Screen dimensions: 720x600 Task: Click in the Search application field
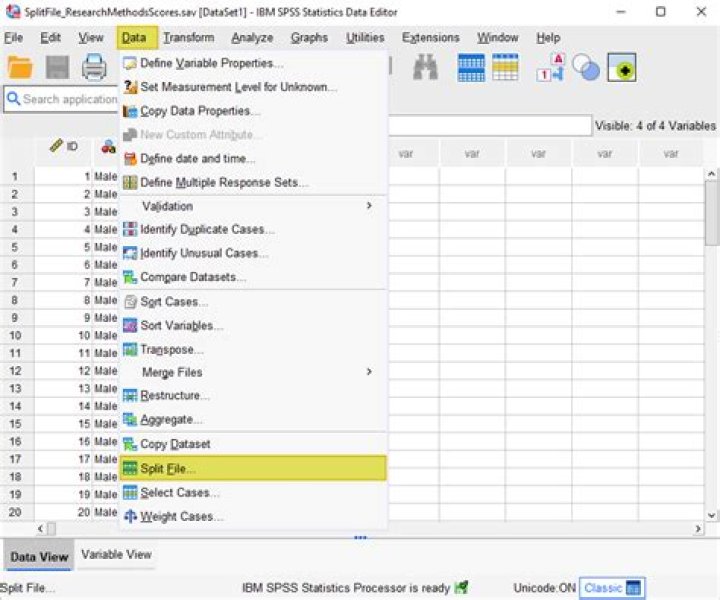(x=65, y=99)
